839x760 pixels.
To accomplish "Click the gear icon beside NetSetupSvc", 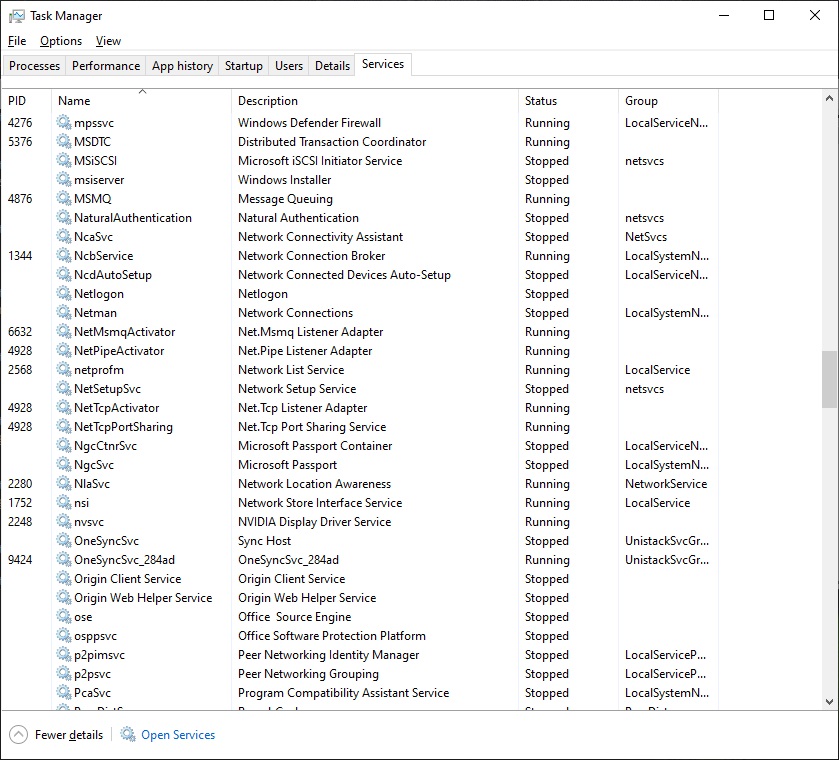I will (x=64, y=388).
